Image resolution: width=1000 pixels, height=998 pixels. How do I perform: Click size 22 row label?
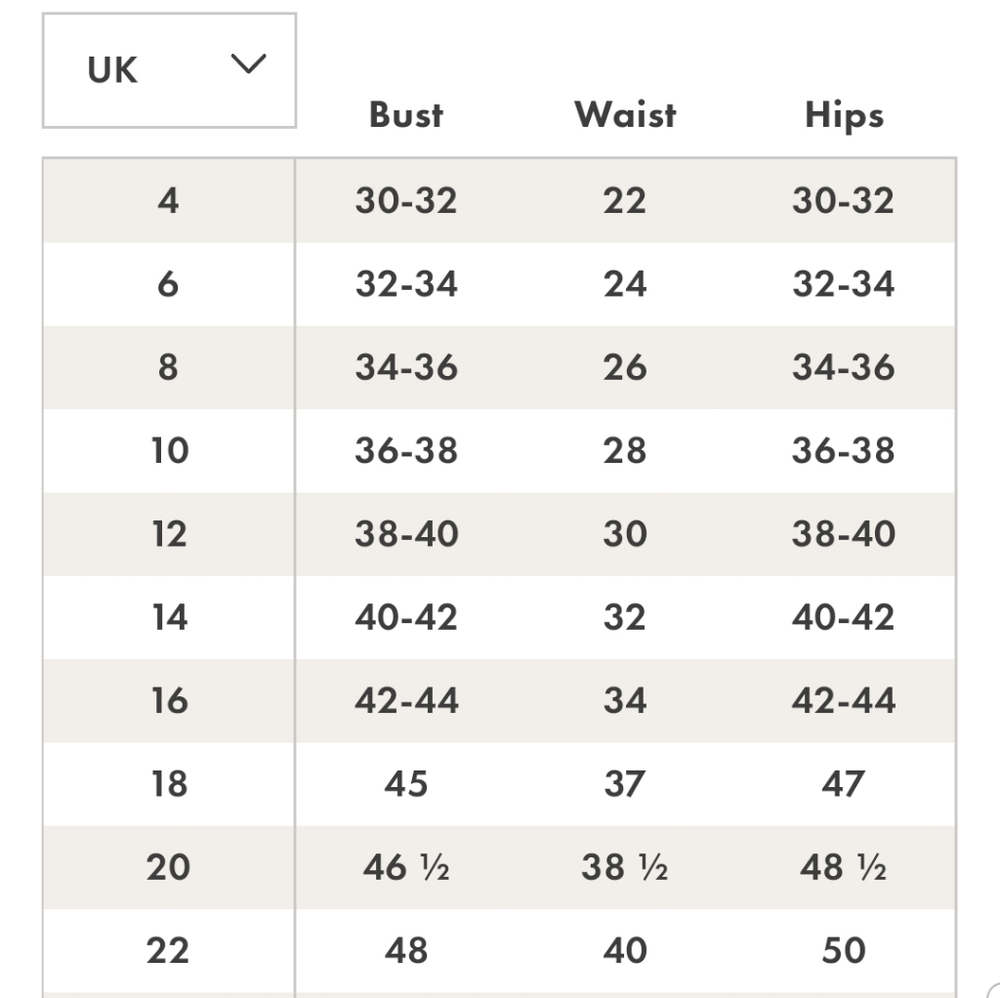click(x=168, y=950)
